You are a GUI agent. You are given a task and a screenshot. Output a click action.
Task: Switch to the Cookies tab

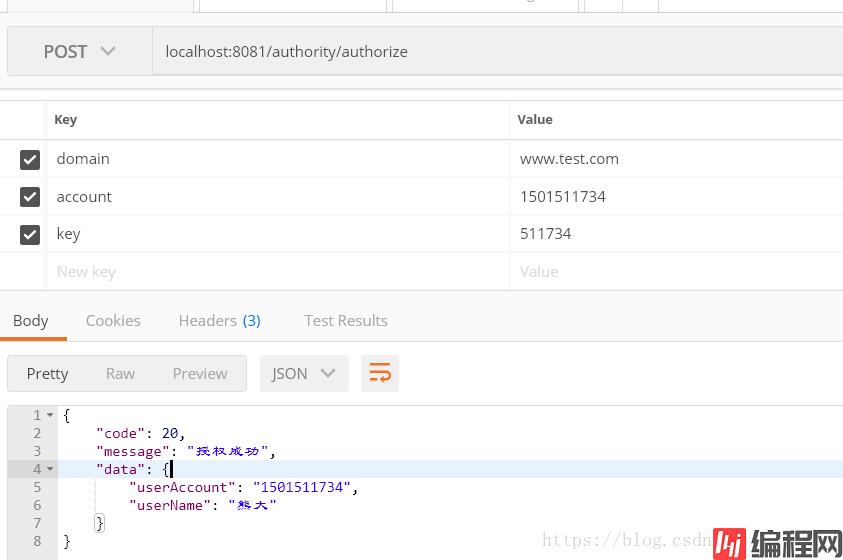(x=113, y=320)
